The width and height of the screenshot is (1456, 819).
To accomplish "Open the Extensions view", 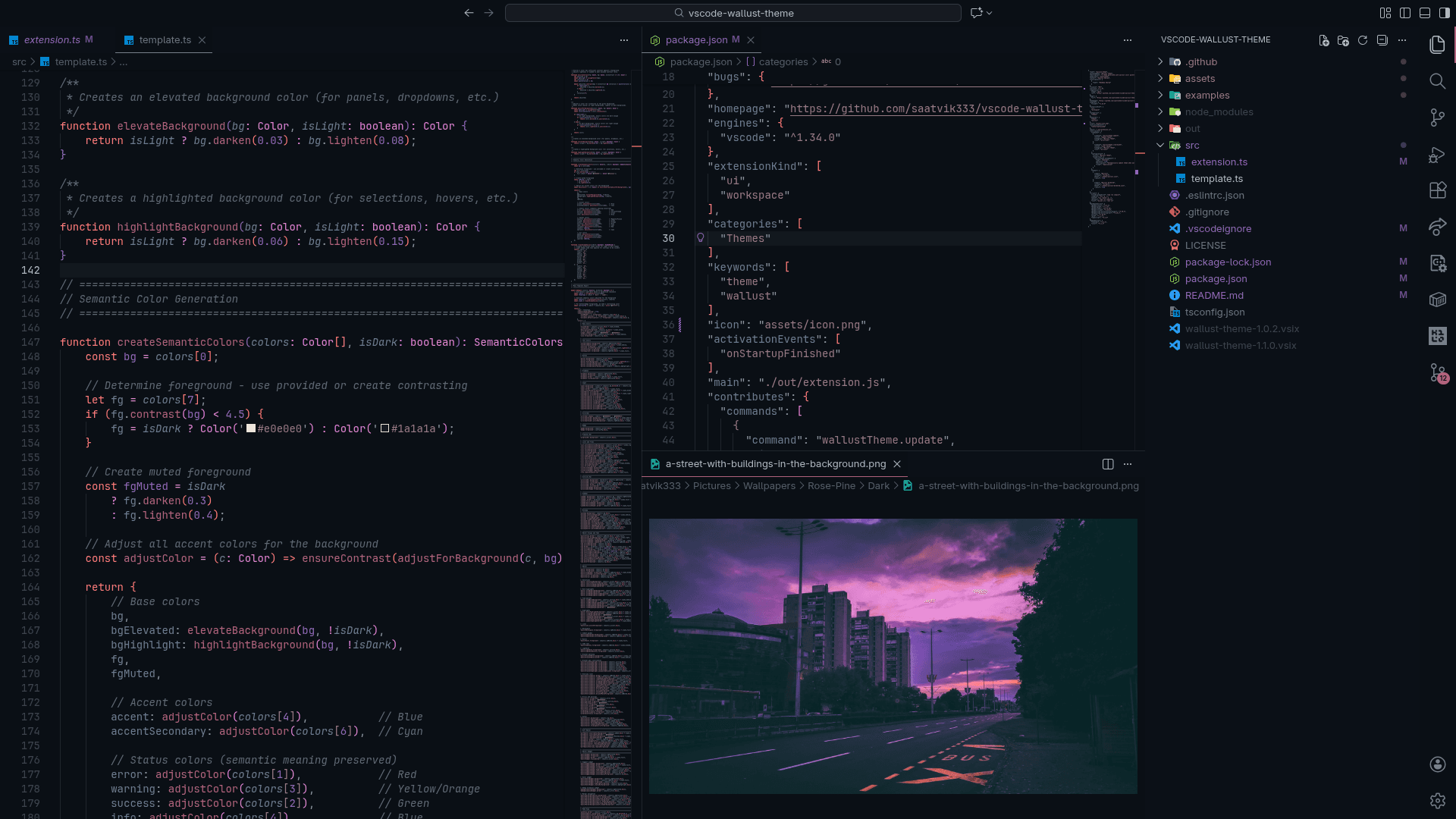I will [x=1438, y=190].
